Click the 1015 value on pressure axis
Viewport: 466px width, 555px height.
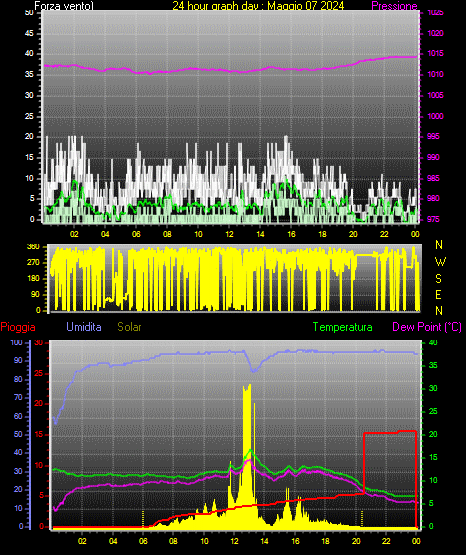435,53
